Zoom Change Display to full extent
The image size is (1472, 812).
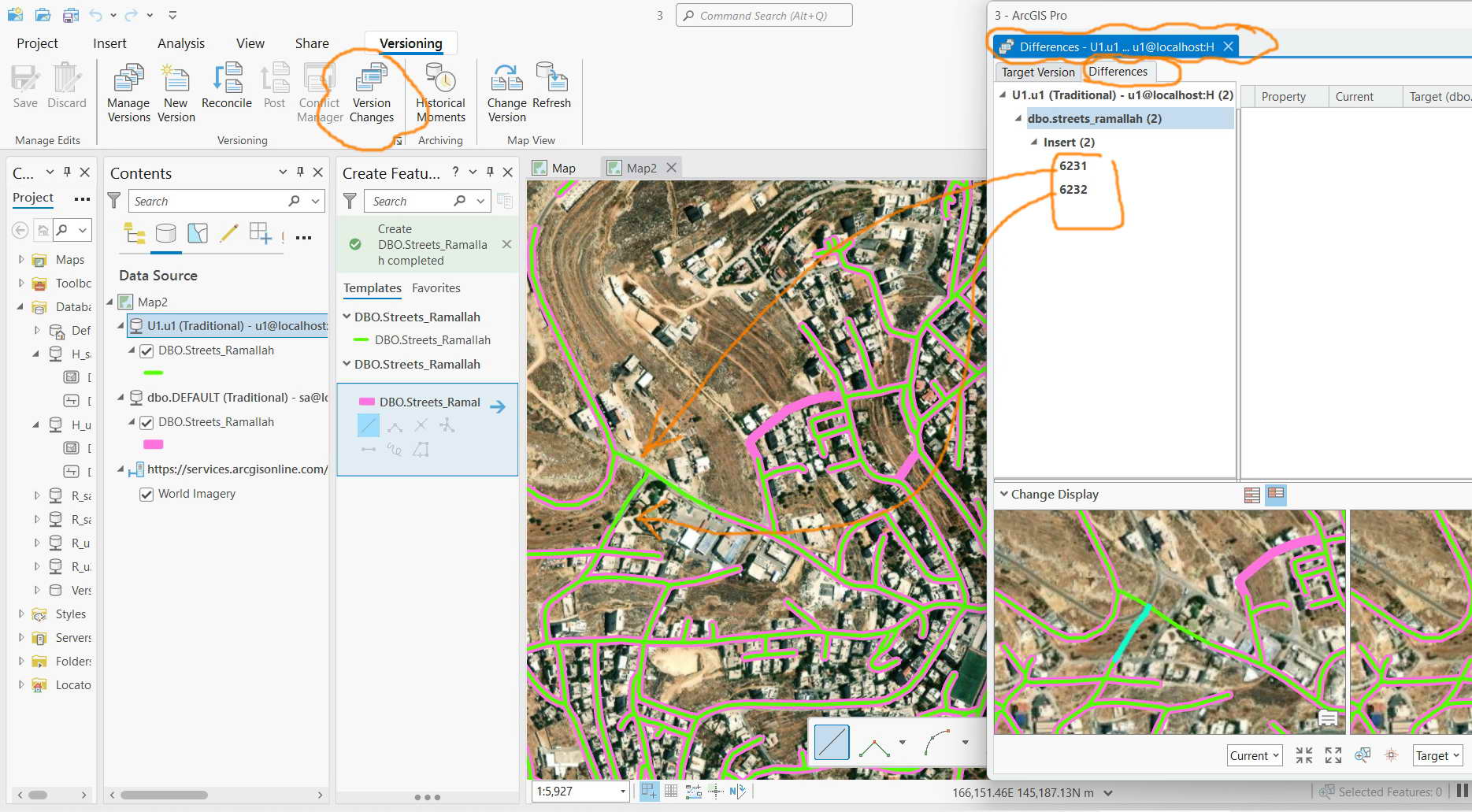[x=1333, y=755]
